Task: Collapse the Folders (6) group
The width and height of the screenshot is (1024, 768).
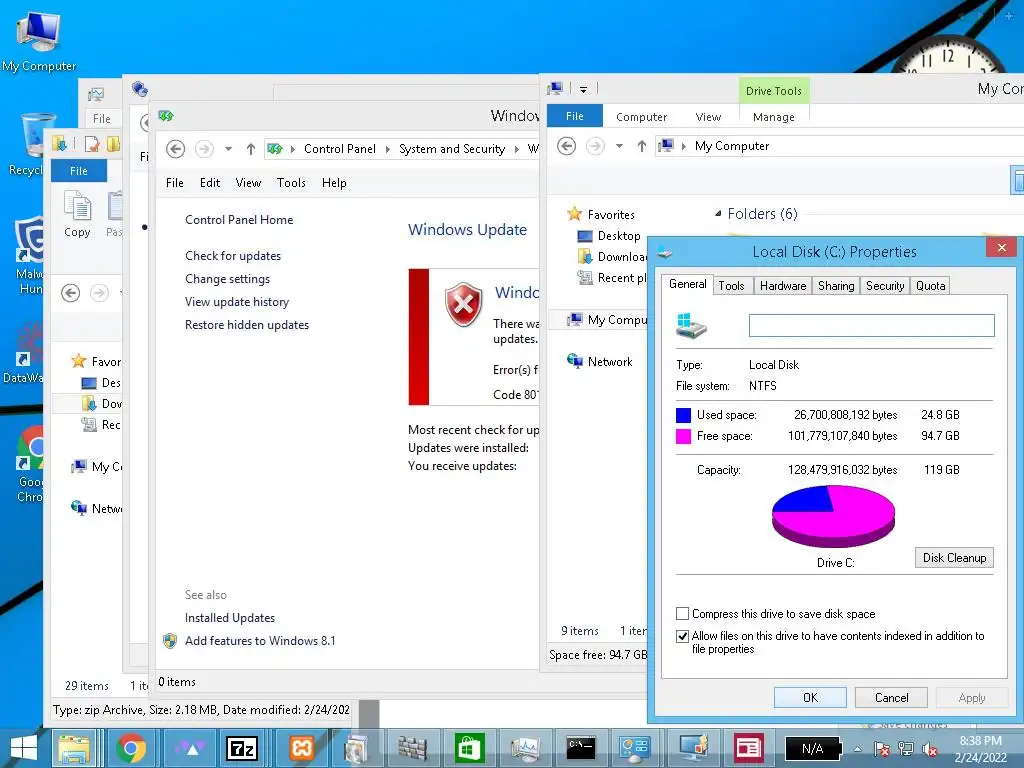Action: tap(718, 214)
